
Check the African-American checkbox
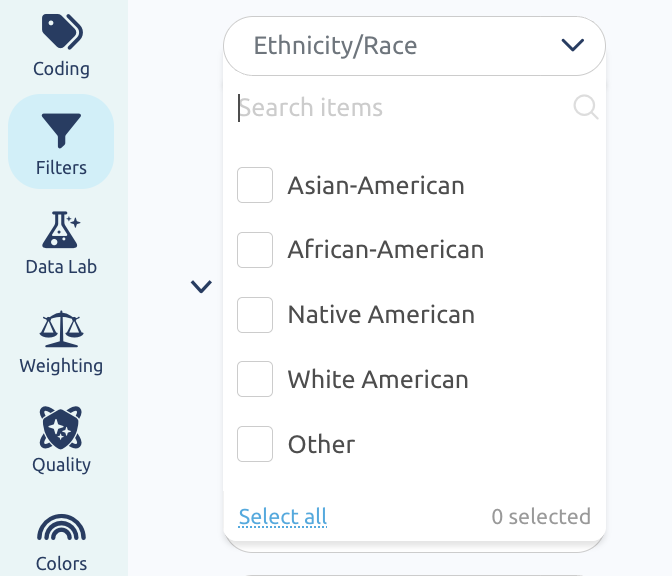(255, 250)
